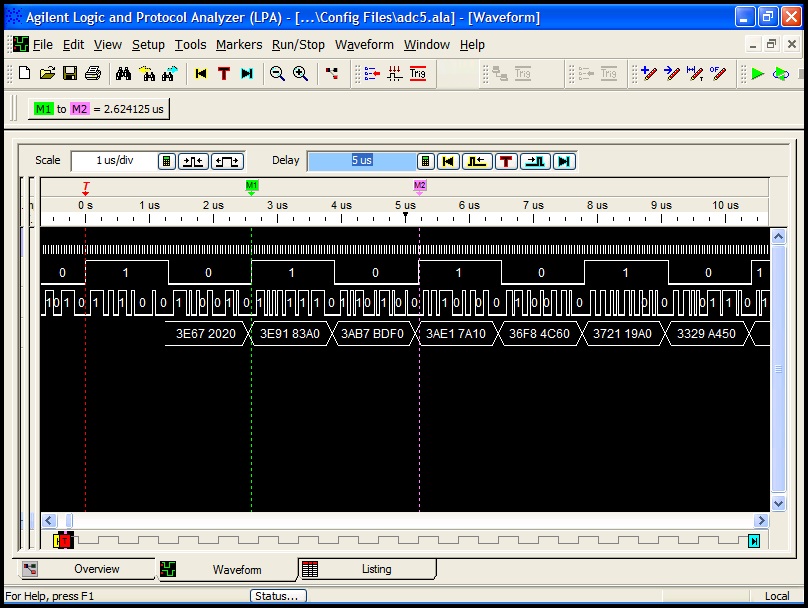Click Delay previous edge button

pyautogui.click(x=477, y=161)
